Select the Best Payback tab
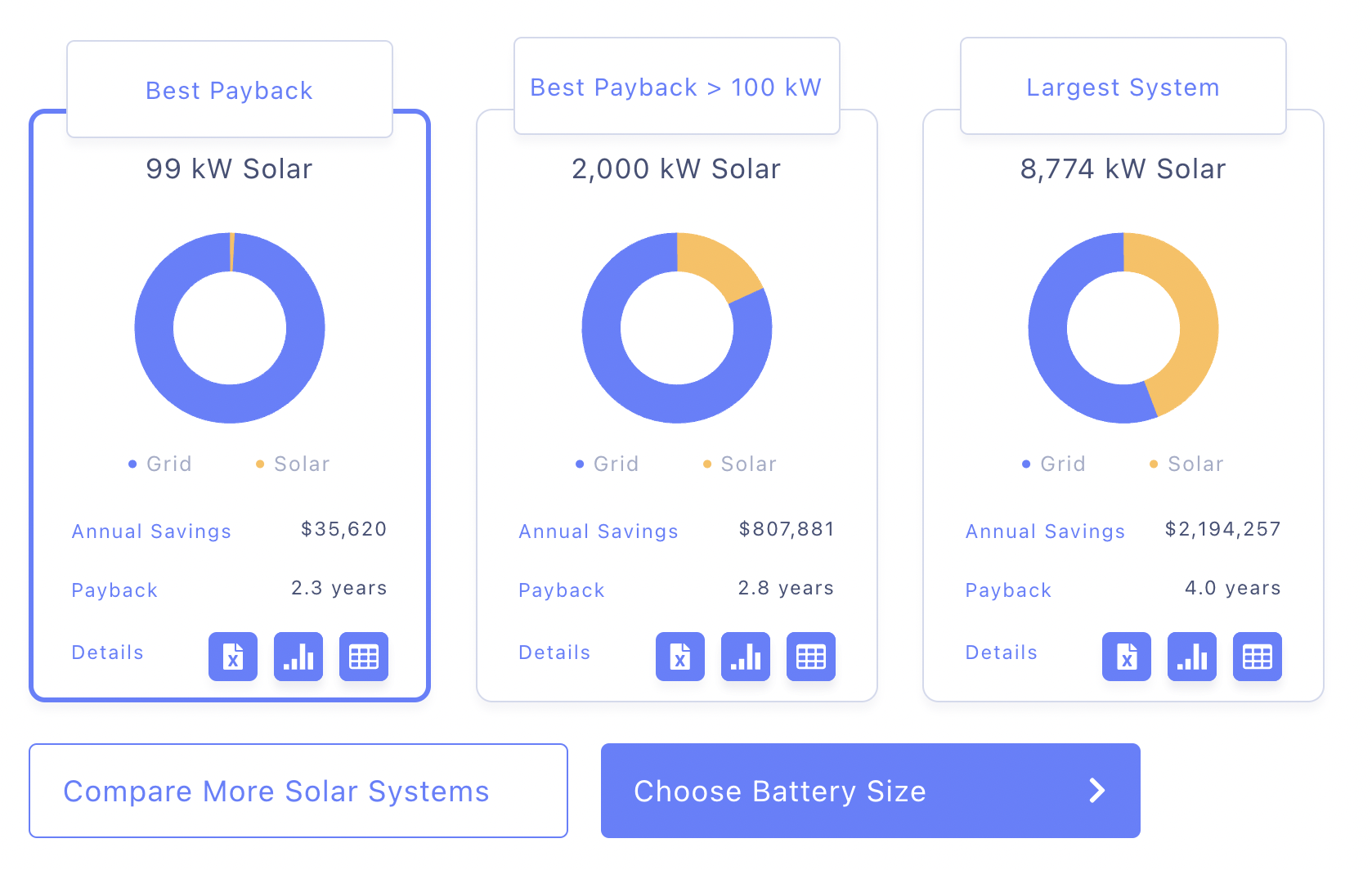Viewport: 1372px width, 870px height. tap(230, 90)
